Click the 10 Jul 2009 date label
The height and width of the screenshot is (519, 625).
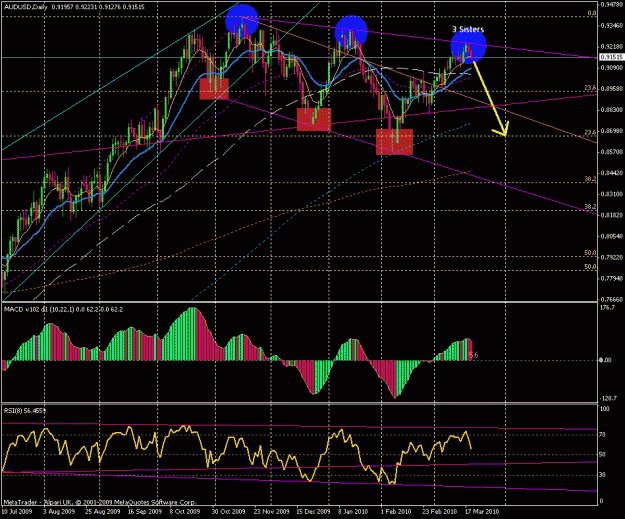[x=17, y=511]
